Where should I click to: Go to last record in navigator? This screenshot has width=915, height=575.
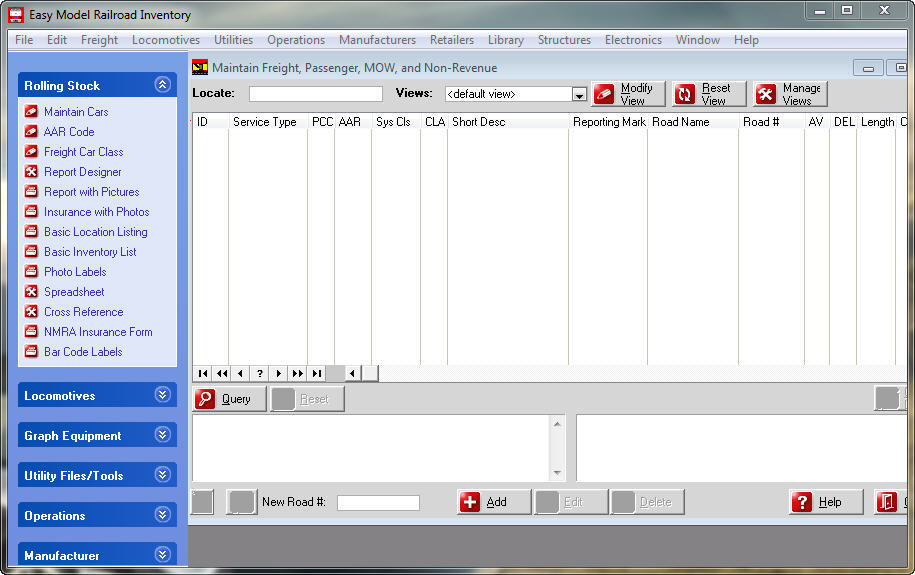(x=316, y=373)
